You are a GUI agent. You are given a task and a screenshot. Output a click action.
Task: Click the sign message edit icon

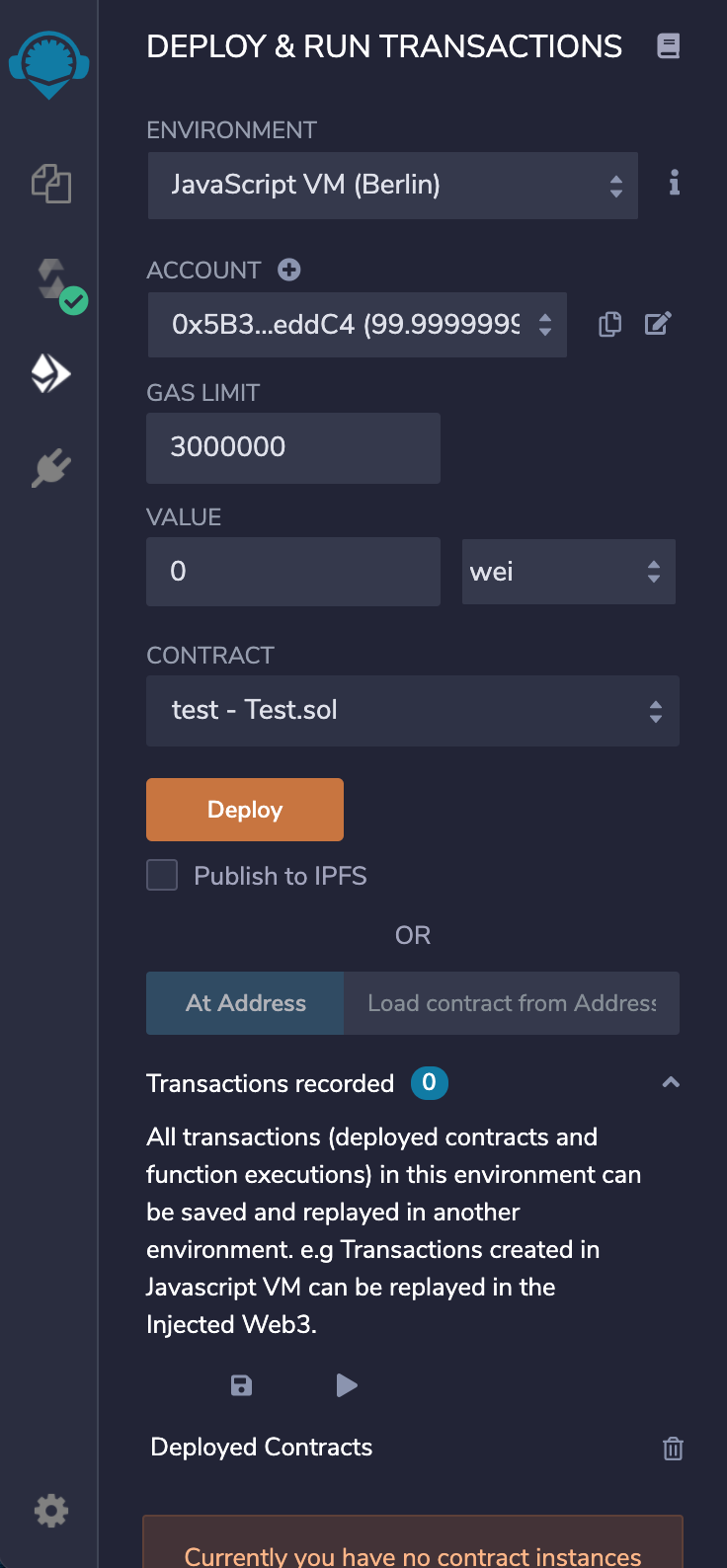click(x=658, y=324)
